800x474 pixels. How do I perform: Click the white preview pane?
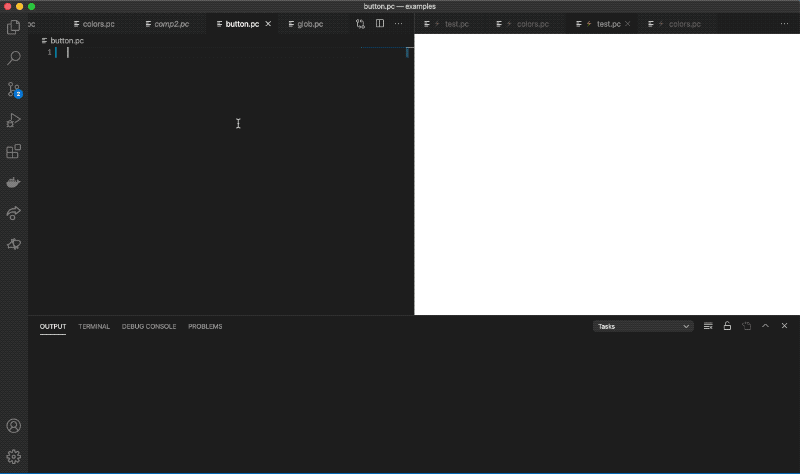(x=607, y=174)
